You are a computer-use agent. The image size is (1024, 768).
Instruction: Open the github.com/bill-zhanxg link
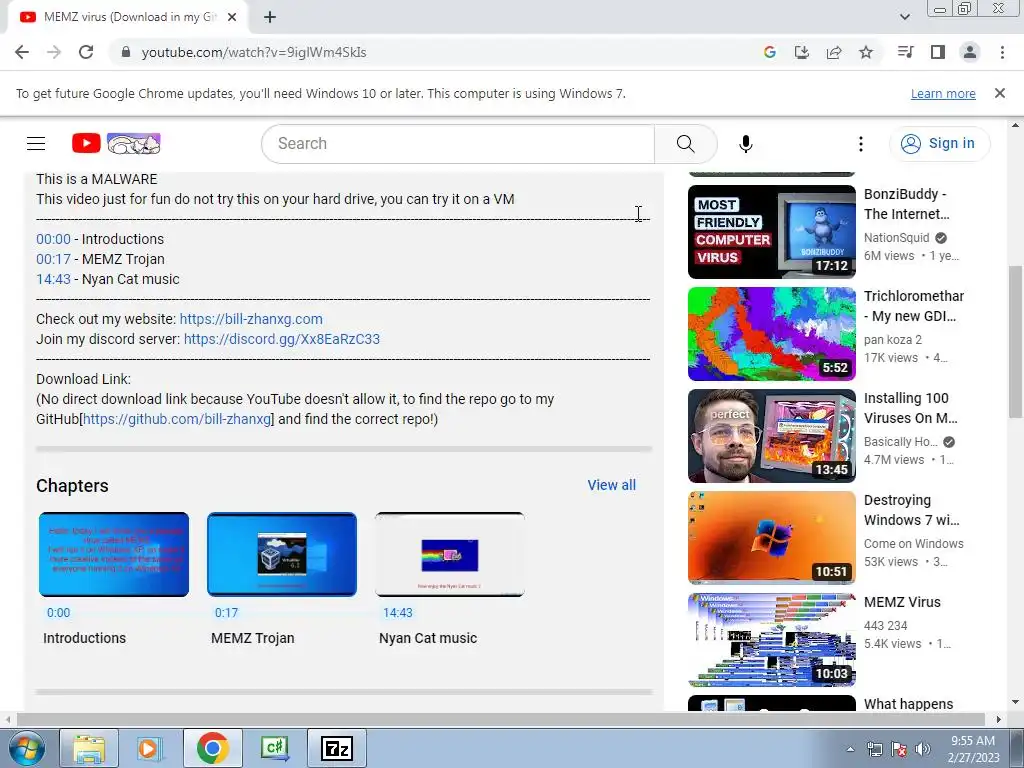coord(177,419)
